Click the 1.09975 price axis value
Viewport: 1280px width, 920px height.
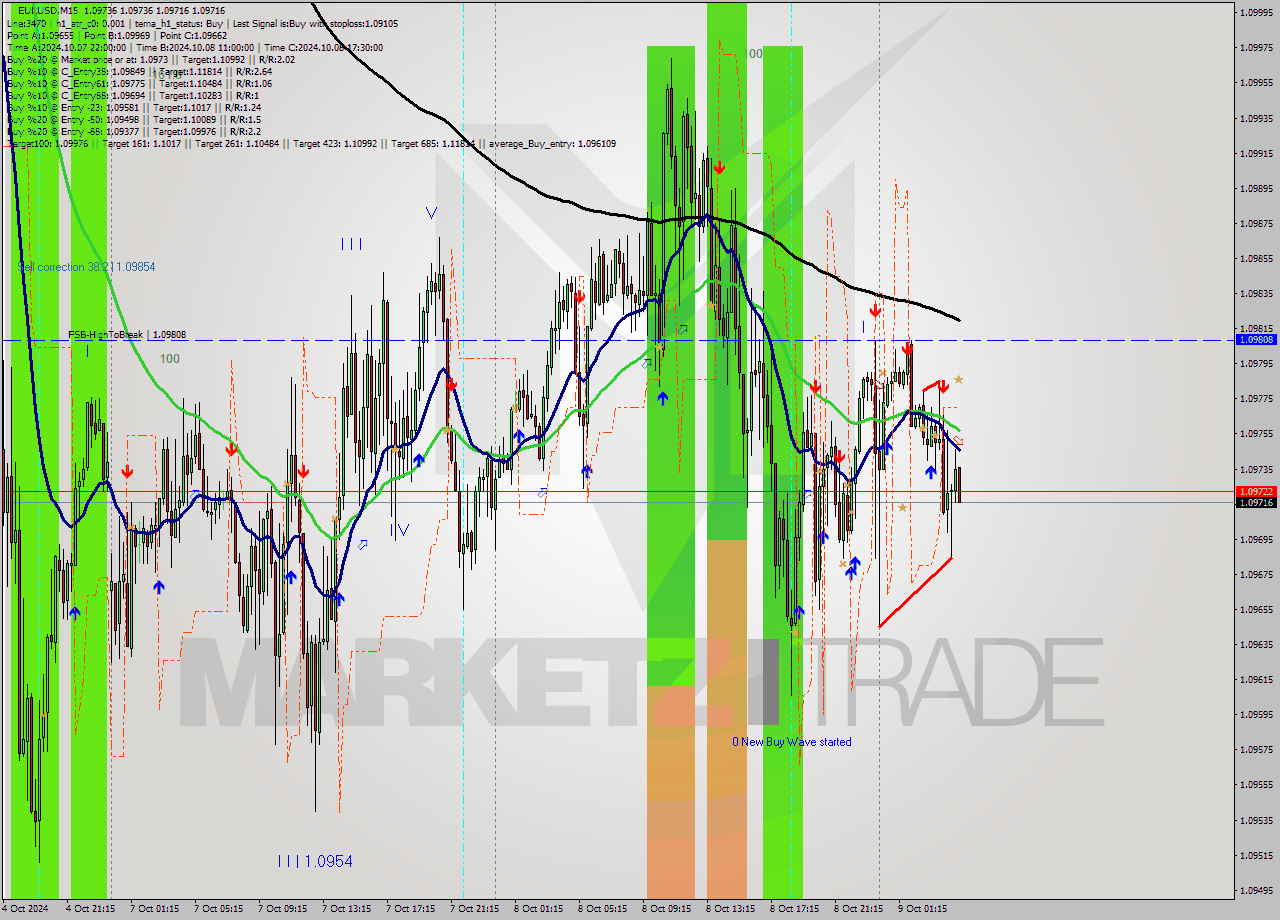pyautogui.click(x=1256, y=47)
